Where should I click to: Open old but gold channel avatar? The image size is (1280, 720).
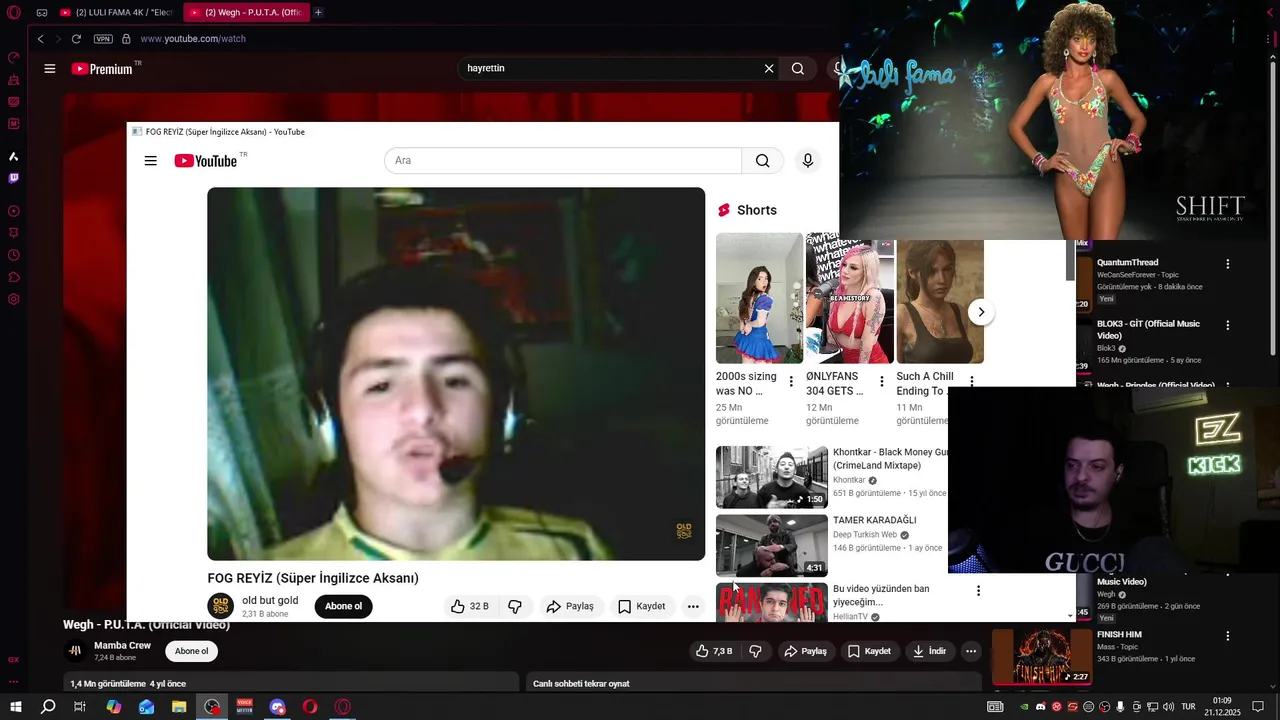pyautogui.click(x=221, y=606)
